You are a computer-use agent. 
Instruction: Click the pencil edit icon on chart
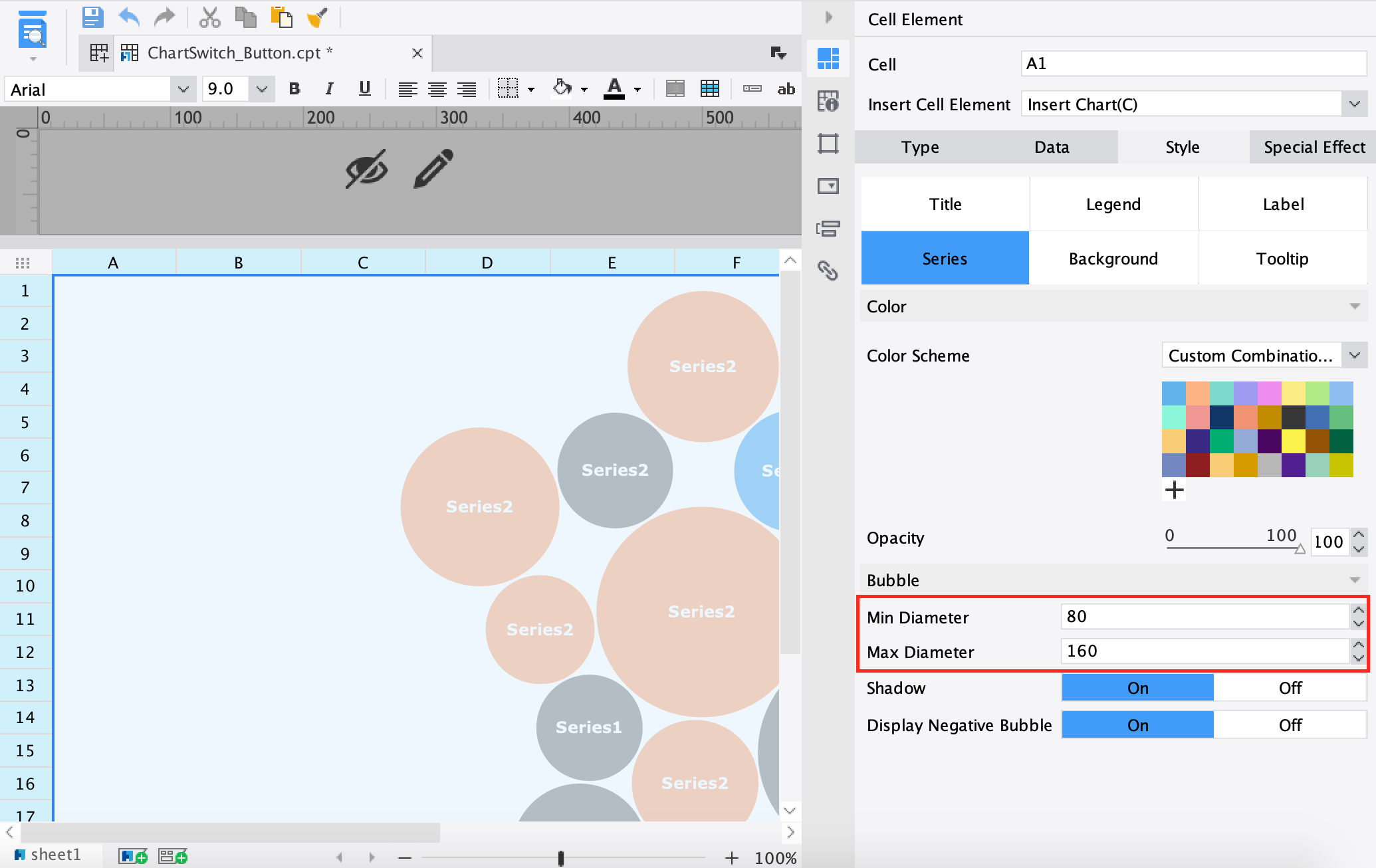pos(433,169)
